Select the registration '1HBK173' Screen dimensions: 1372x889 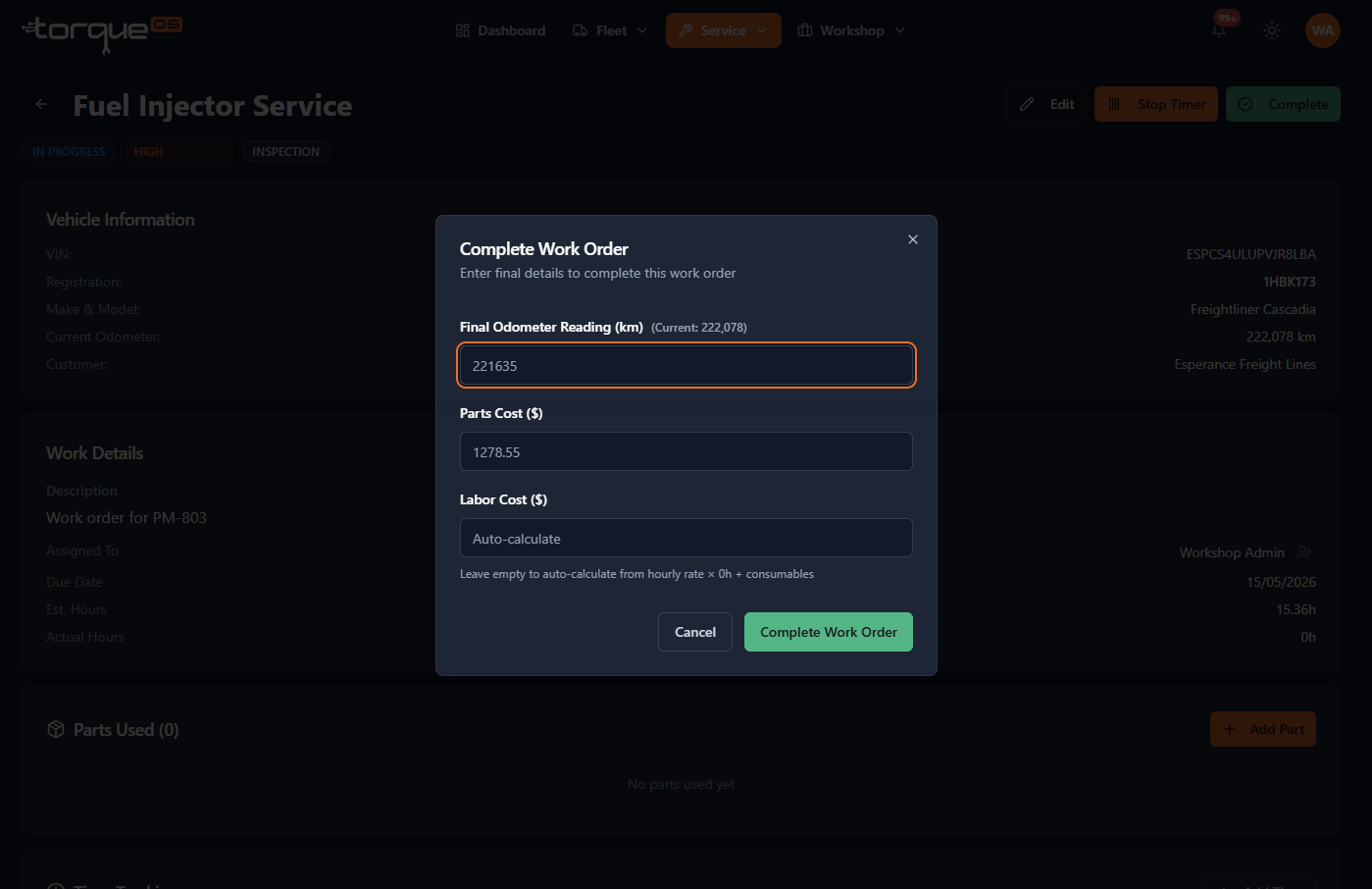[1290, 282]
